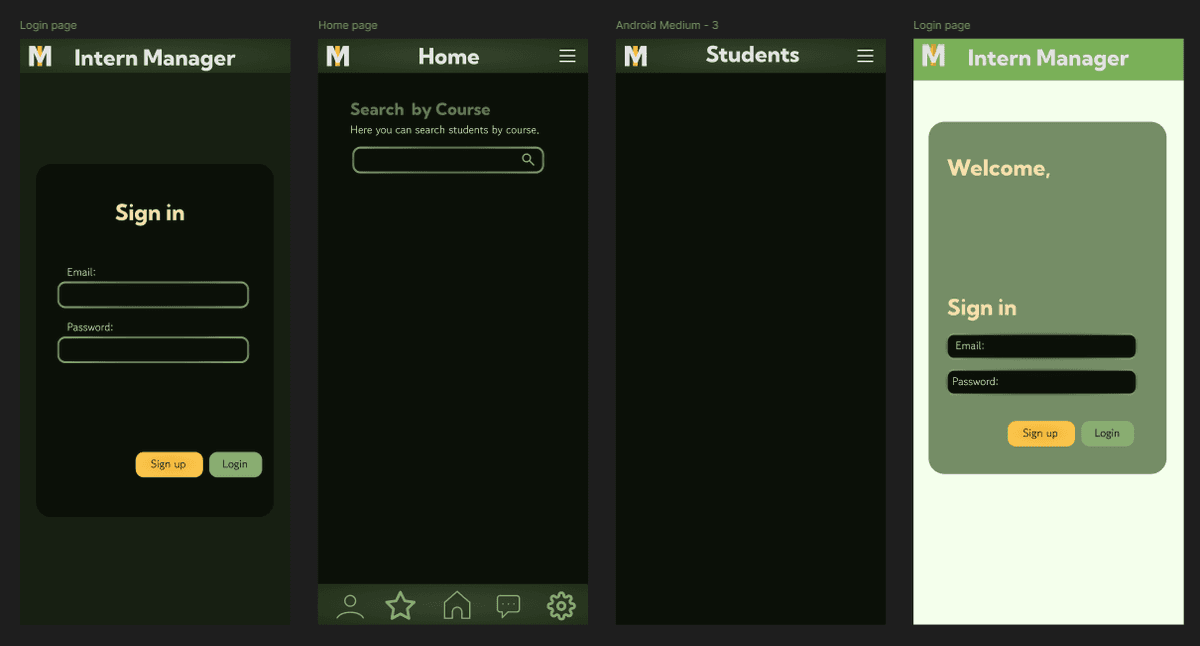Select the Email field on light login card

coord(1041,346)
